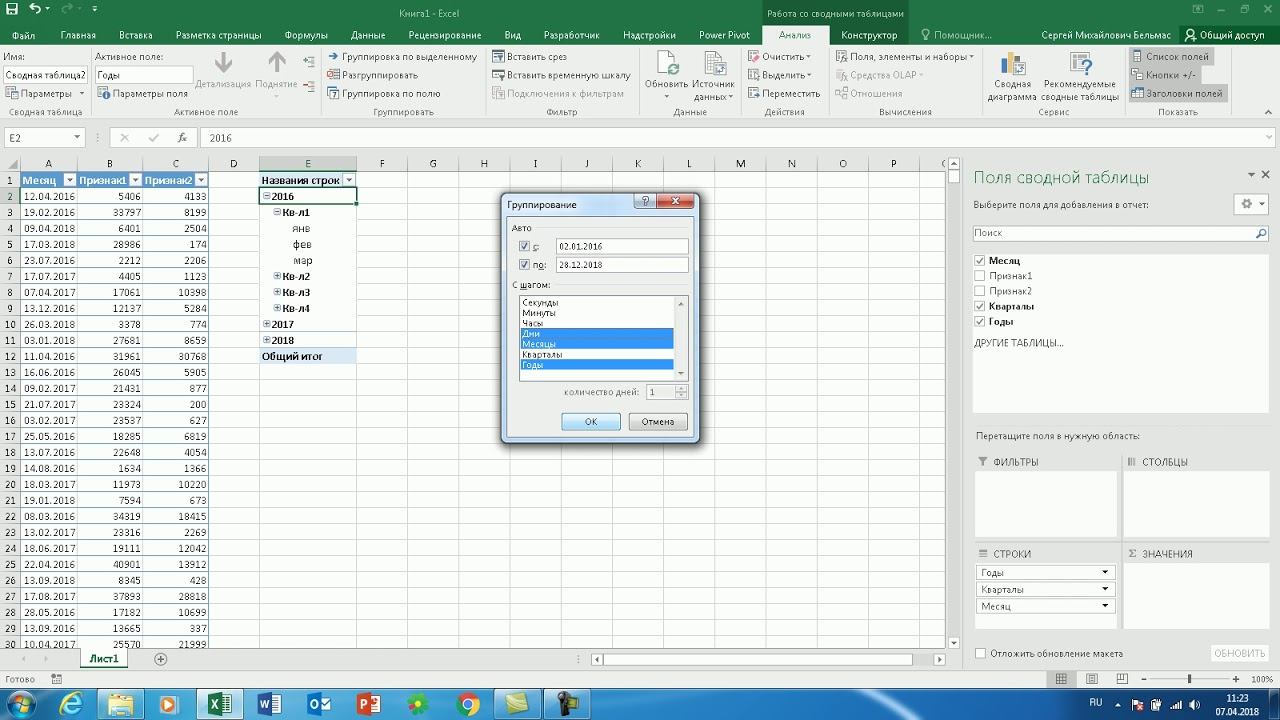Uncheck the Кварталы field checkbox
Viewport: 1280px width, 720px height.
pos(980,306)
